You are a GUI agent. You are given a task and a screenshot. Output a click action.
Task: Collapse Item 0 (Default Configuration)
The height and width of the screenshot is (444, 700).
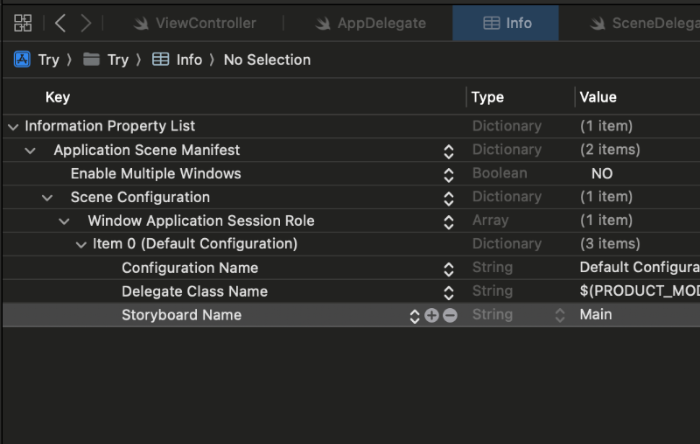tap(81, 244)
